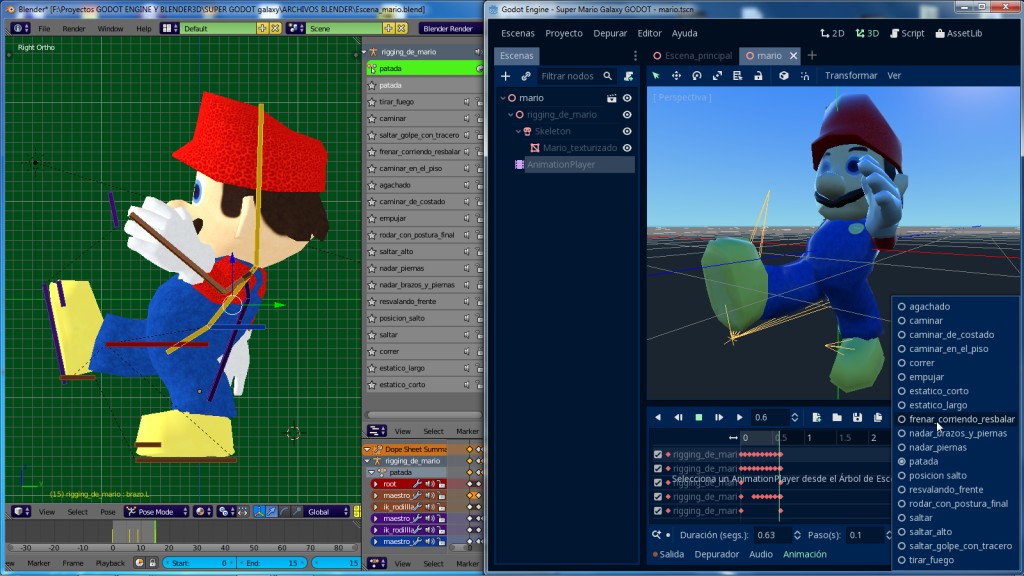The image size is (1024, 576).
Task: Switch to the Escena_principal scene tab
Action: 697,56
